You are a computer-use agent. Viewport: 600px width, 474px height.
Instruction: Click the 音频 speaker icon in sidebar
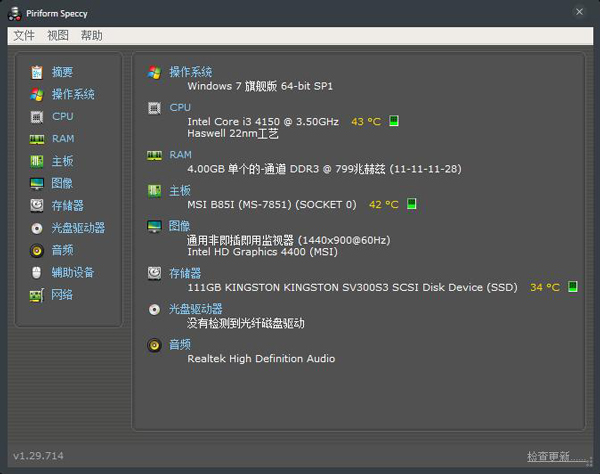[37, 251]
